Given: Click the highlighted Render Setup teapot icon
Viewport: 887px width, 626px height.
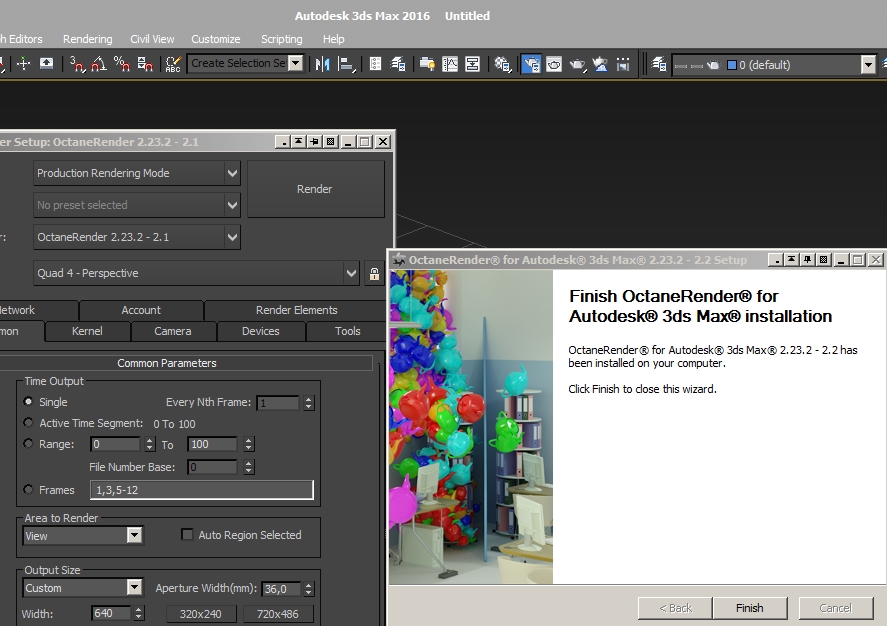Looking at the screenshot, I should [x=531, y=64].
